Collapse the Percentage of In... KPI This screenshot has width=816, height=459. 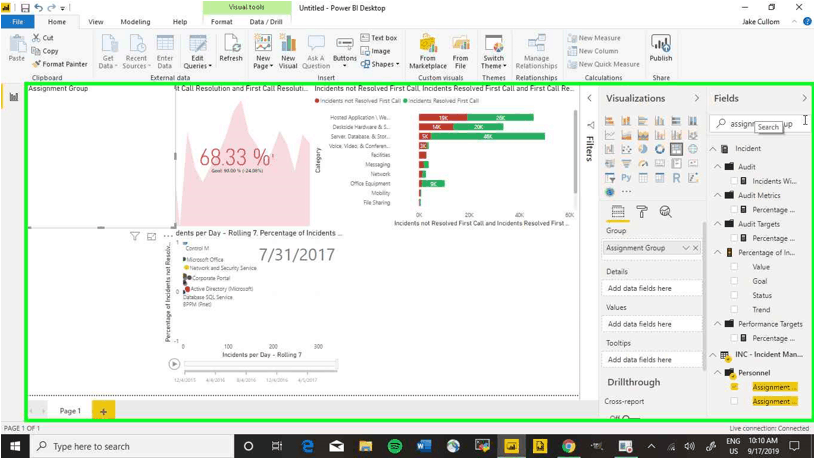click(x=718, y=252)
